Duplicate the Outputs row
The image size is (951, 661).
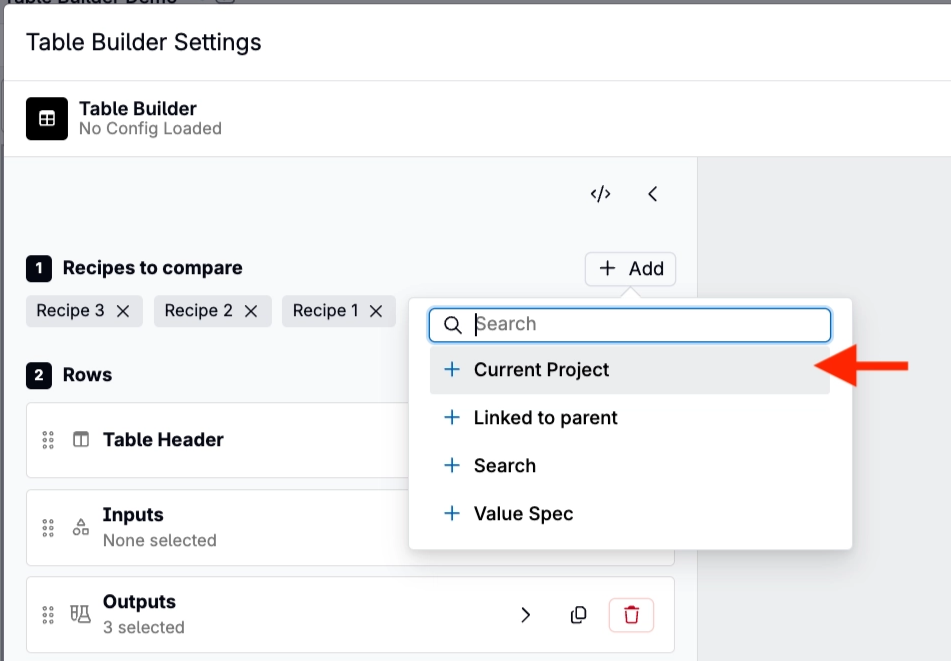point(579,615)
